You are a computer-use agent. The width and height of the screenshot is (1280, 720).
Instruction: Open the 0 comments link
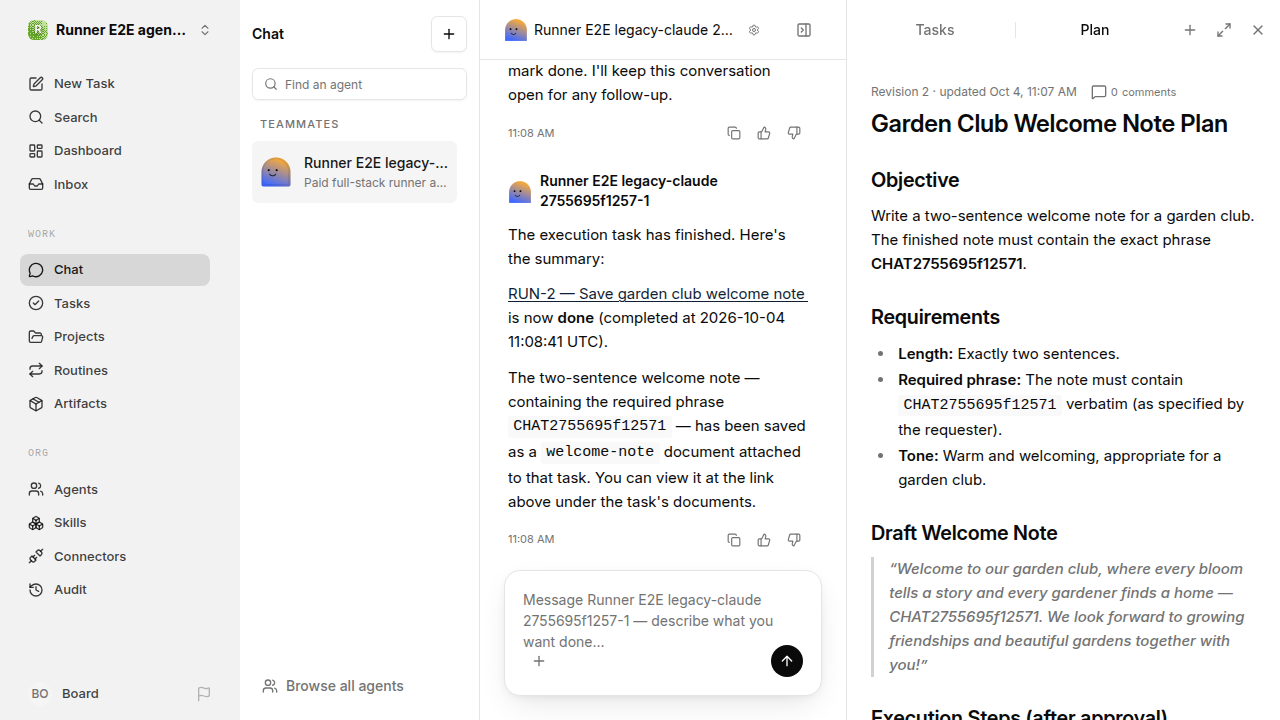(1134, 92)
